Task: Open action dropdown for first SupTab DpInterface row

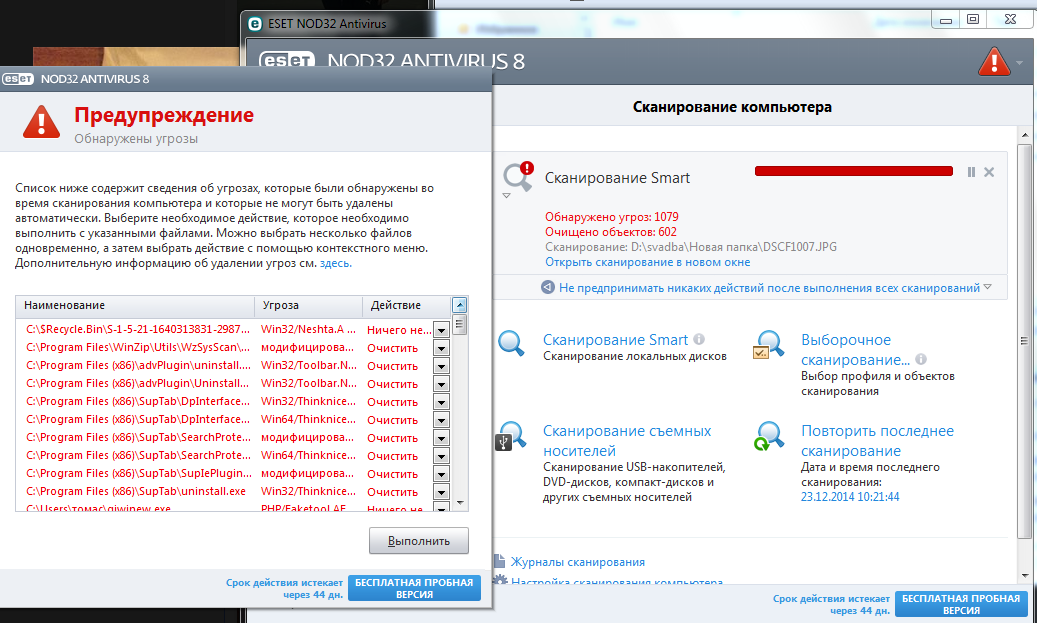Action: pos(441,401)
